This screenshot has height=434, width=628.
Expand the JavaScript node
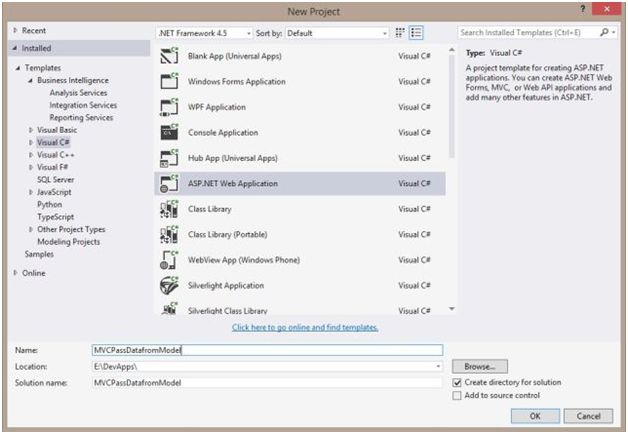tap(30, 192)
